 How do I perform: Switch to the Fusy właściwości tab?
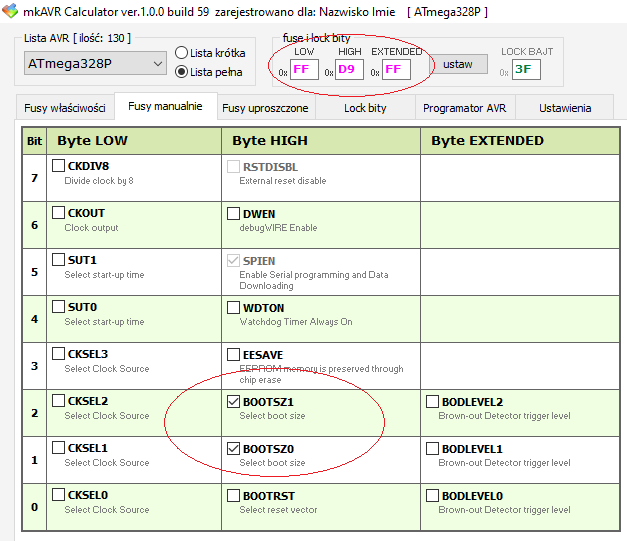pyautogui.click(x=65, y=108)
